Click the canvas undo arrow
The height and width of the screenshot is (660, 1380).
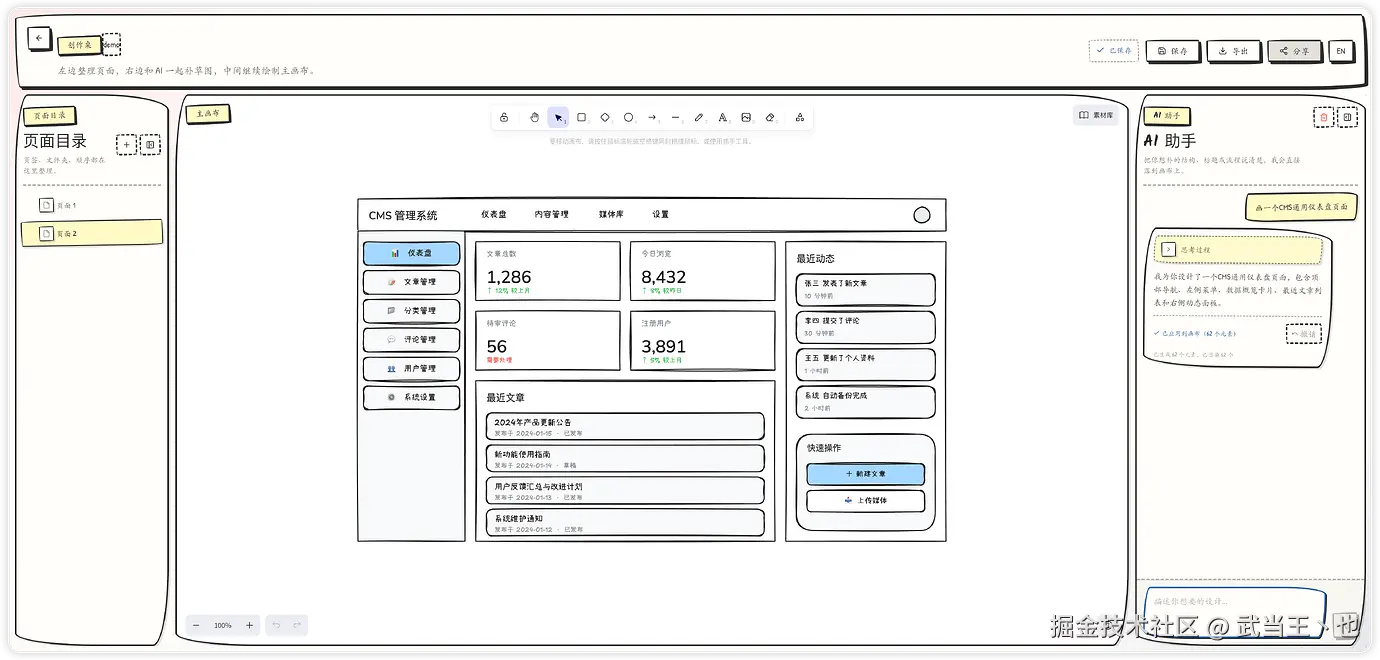click(x=276, y=625)
